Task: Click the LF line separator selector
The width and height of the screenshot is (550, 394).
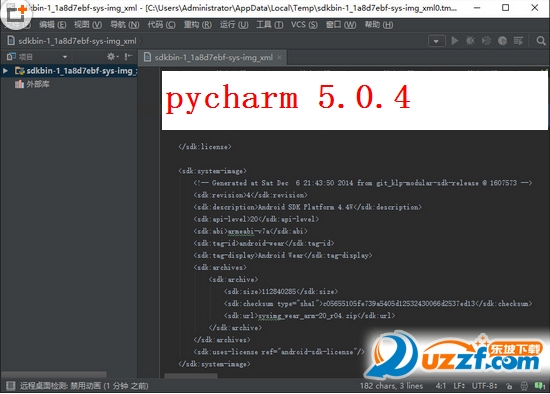Action: [x=459, y=386]
